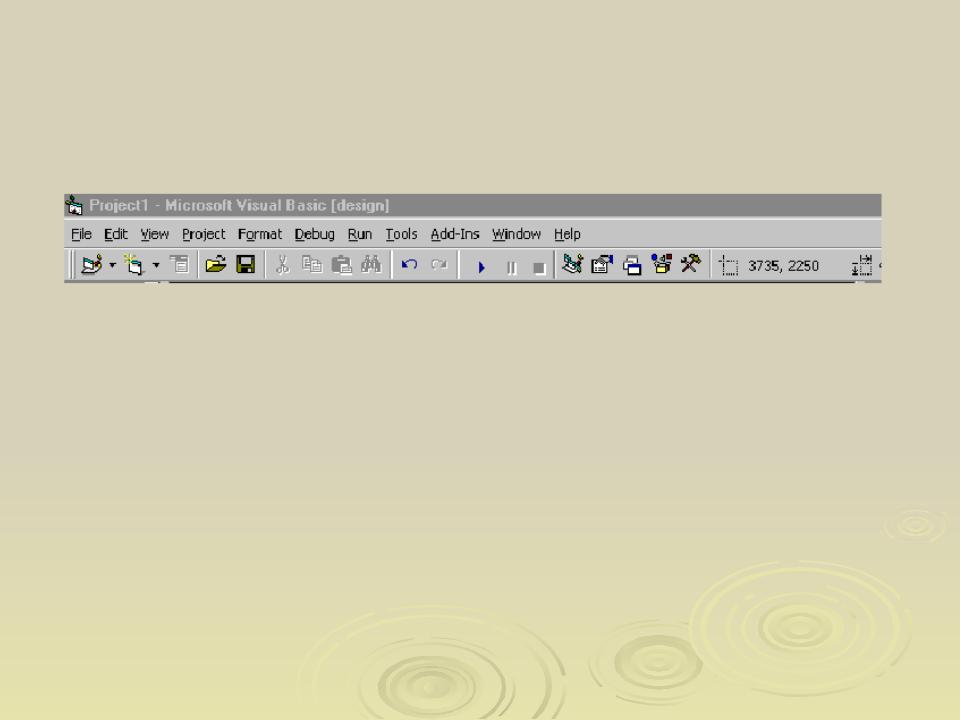
Task: Open the Add-Ins menu
Action: click(x=454, y=234)
